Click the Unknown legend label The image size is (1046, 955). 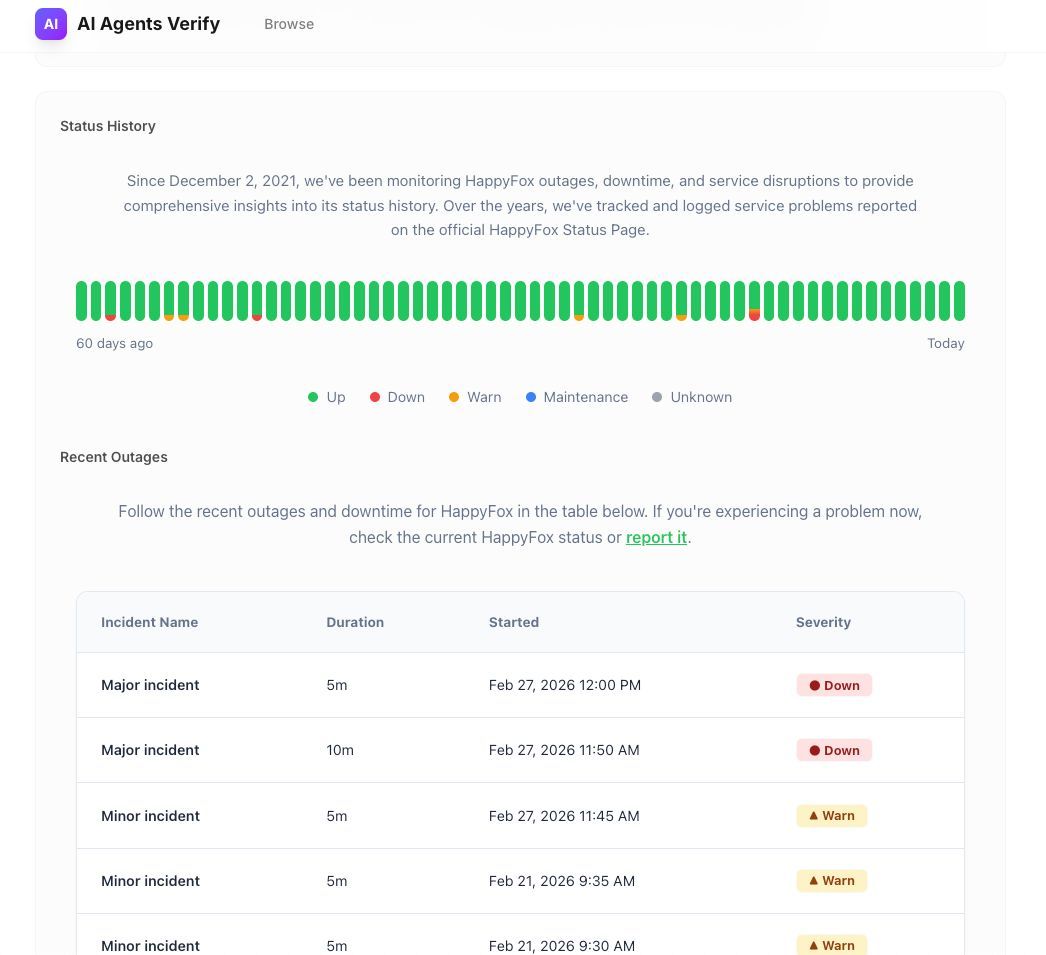(x=701, y=397)
